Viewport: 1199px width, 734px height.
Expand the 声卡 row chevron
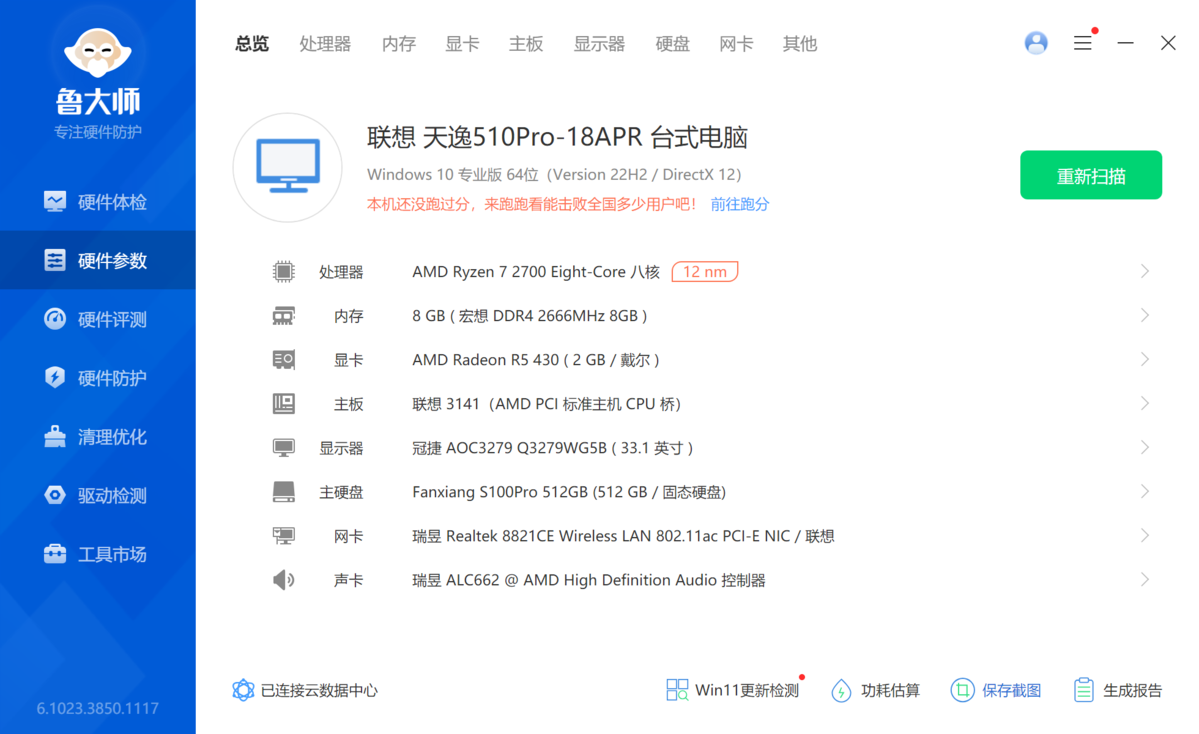click(x=1145, y=580)
